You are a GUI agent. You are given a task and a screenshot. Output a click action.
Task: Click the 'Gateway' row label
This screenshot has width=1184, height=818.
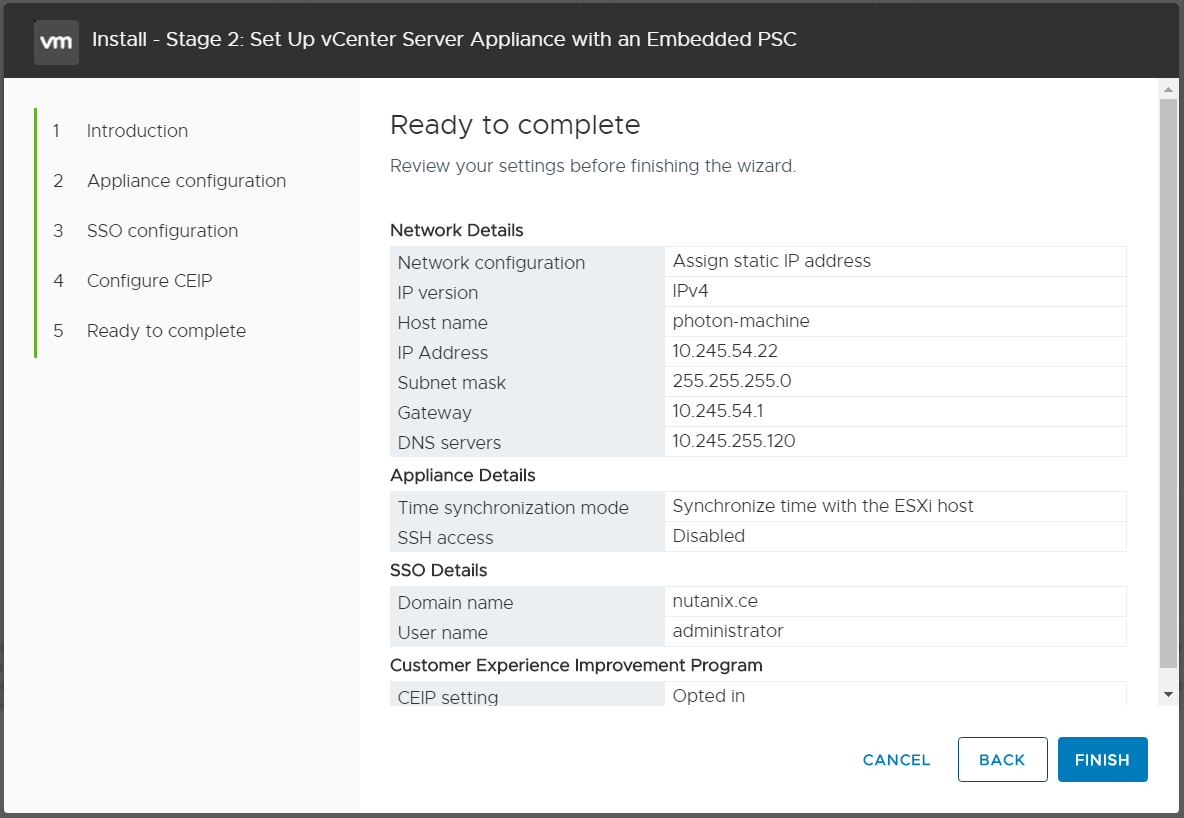tap(434, 413)
